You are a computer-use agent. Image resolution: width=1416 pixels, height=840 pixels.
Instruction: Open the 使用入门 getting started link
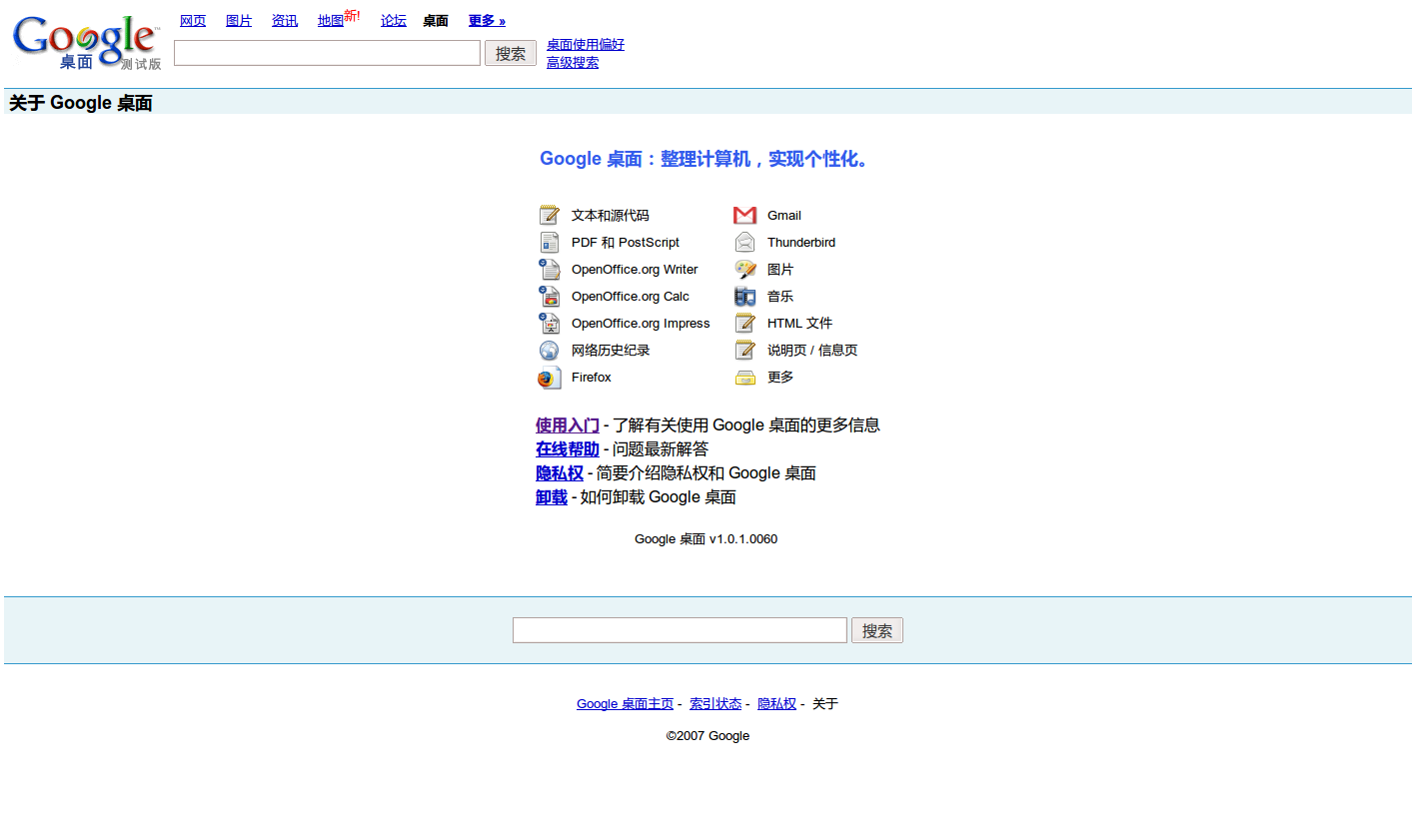(x=568, y=425)
